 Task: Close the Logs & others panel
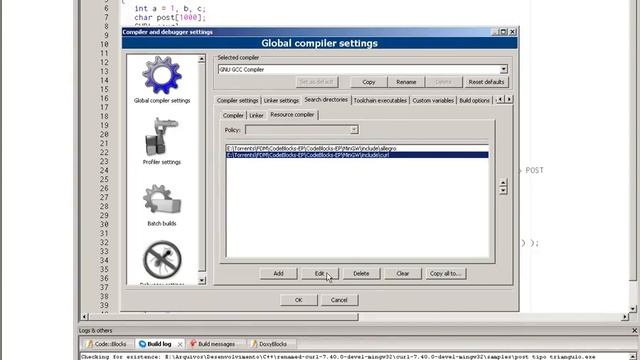point(635,331)
